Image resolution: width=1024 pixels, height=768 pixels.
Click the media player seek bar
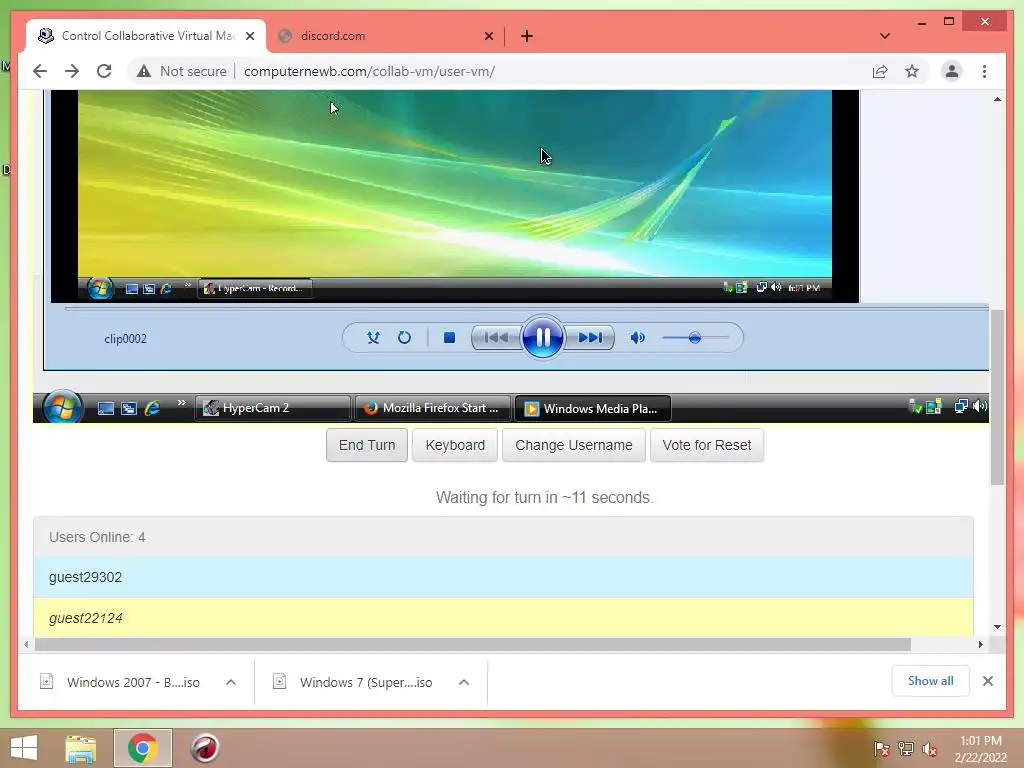tap(526, 308)
